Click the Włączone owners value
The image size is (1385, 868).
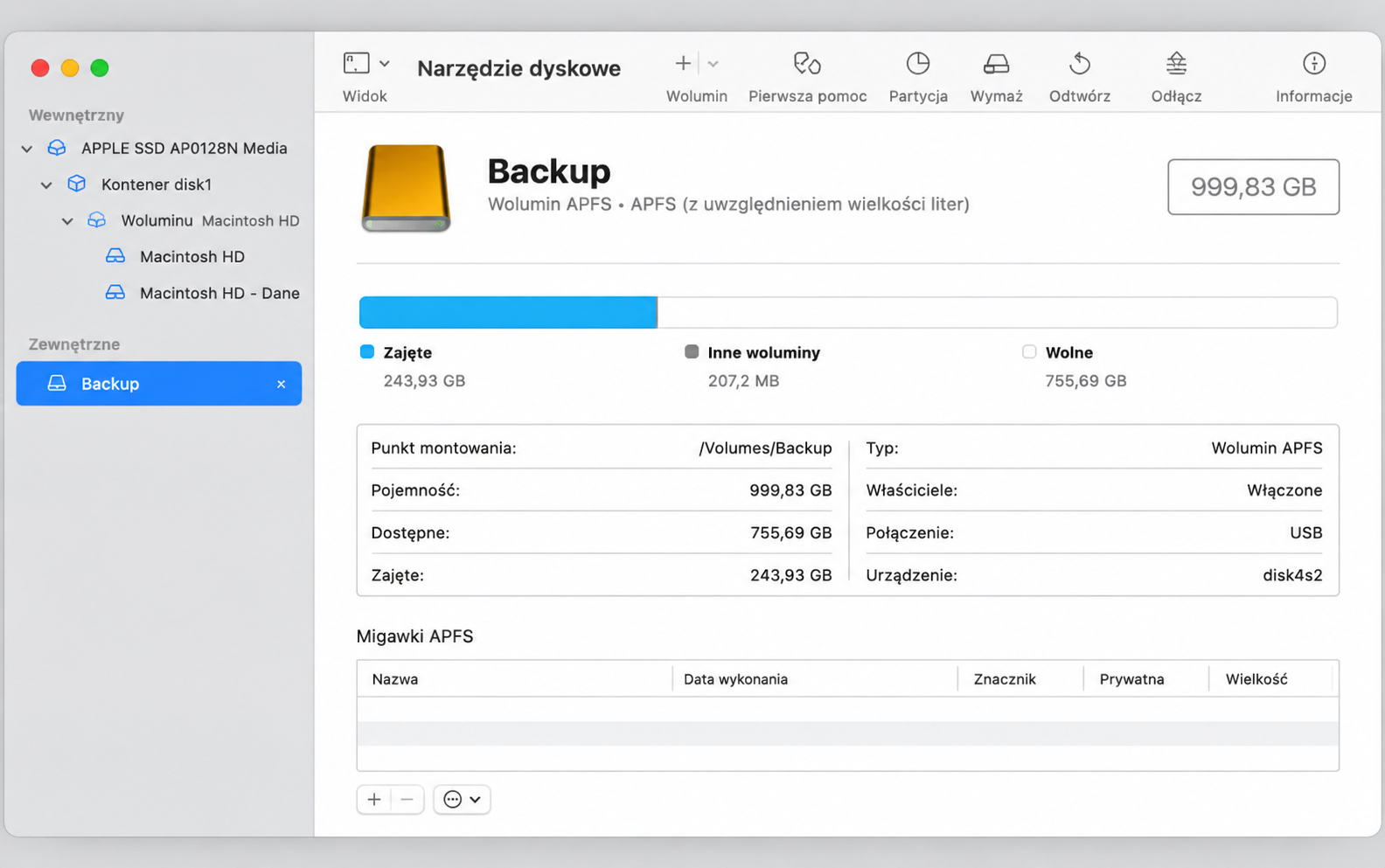pos(1284,490)
